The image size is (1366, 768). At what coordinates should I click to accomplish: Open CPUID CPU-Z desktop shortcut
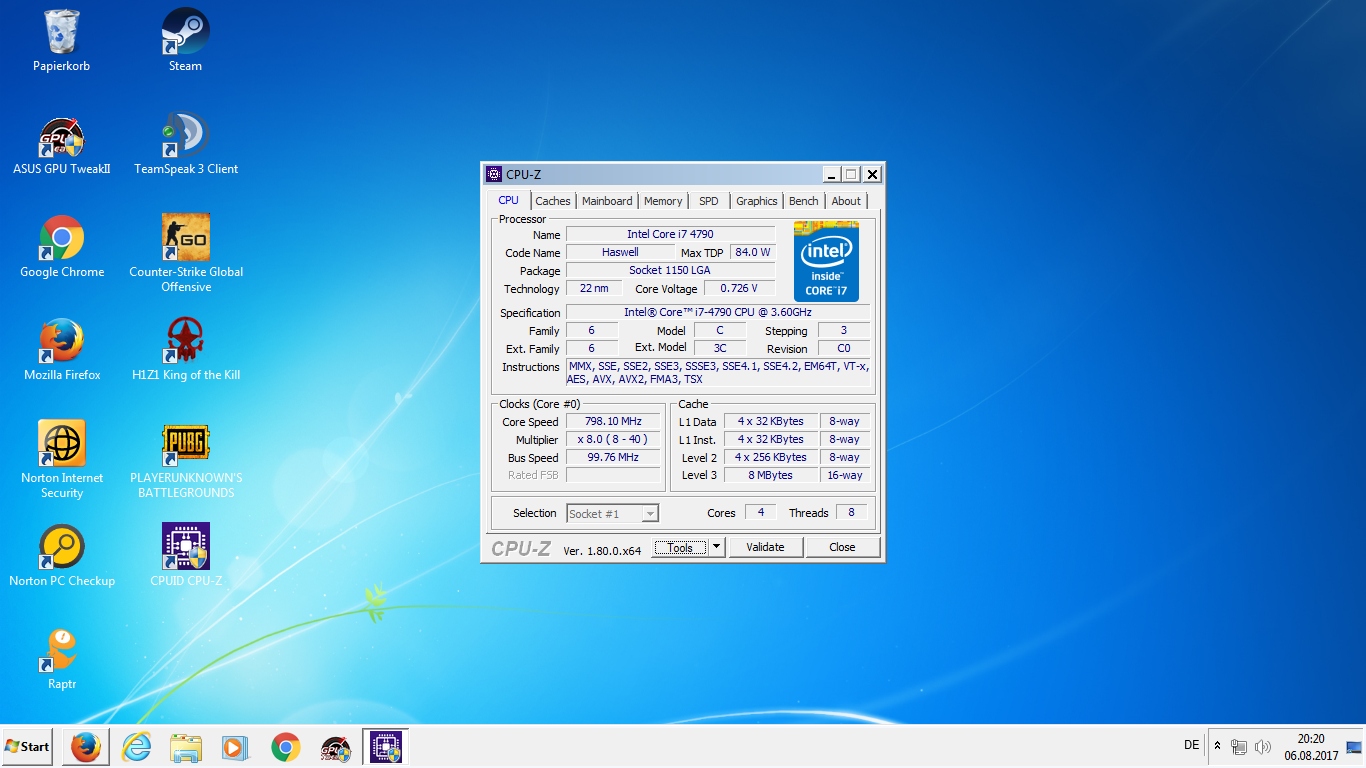186,556
